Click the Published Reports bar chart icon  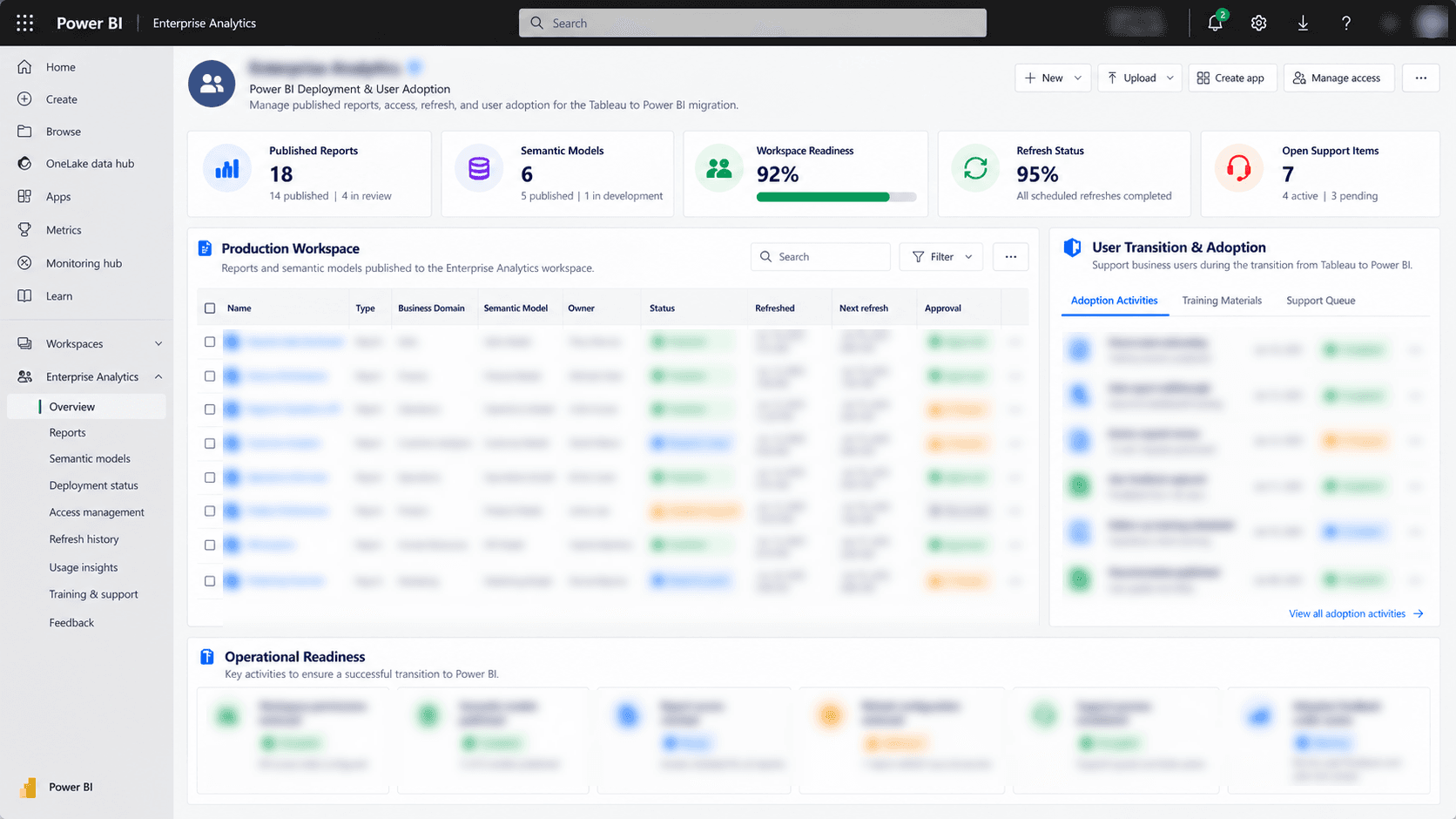point(227,168)
